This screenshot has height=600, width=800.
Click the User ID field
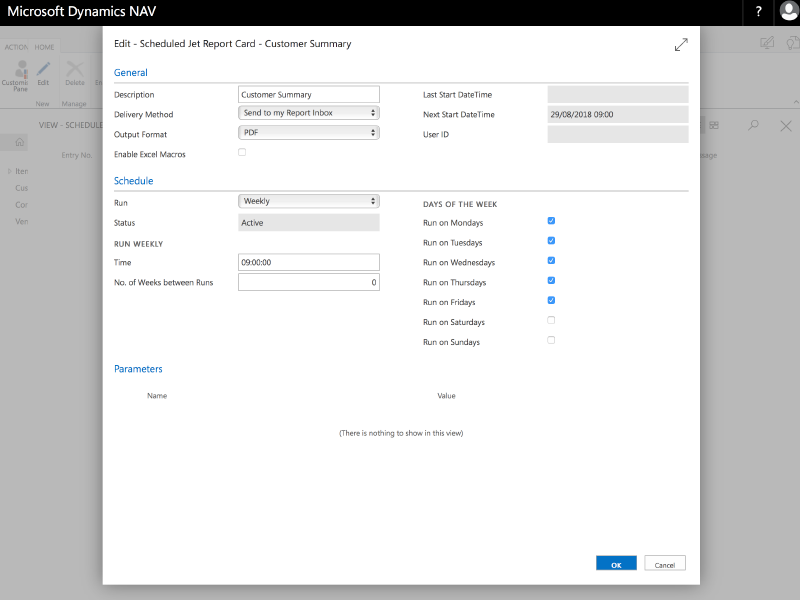click(618, 134)
